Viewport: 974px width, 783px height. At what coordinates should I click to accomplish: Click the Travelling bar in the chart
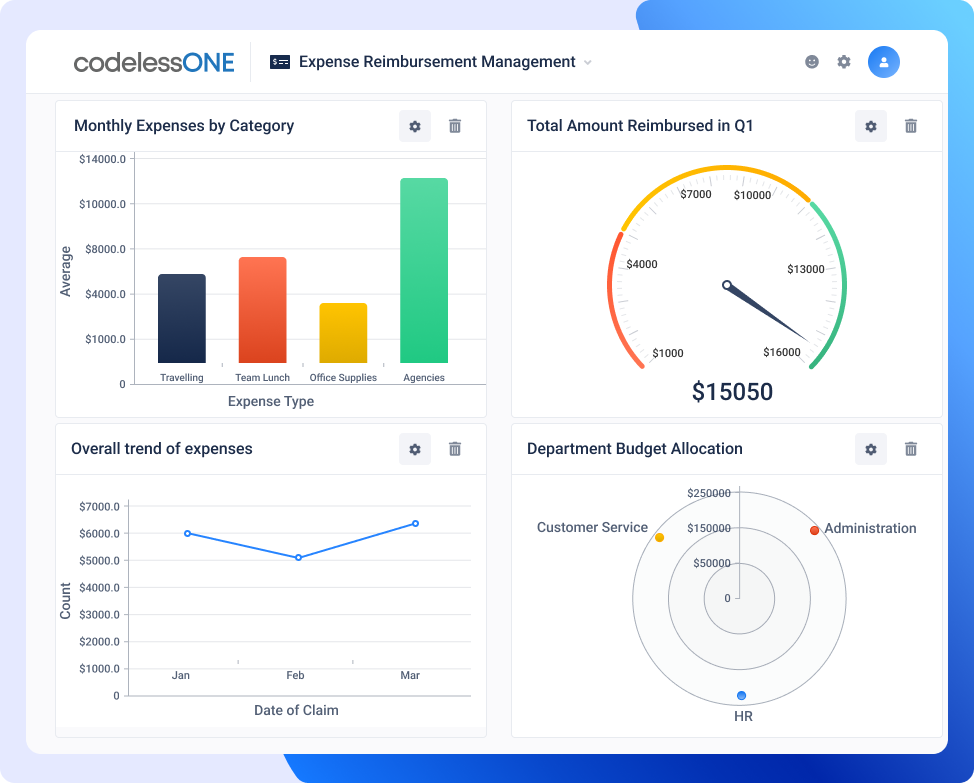pyautogui.click(x=182, y=319)
